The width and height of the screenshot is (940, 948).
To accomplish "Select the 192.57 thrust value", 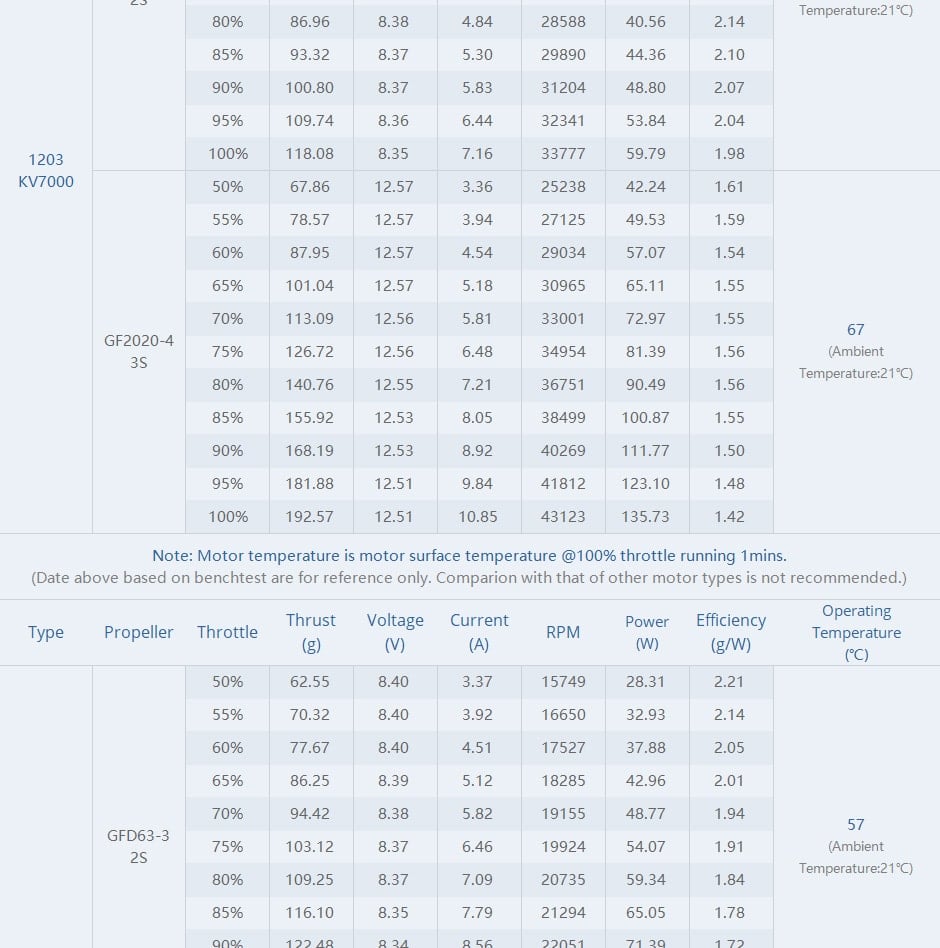I will 311,516.
